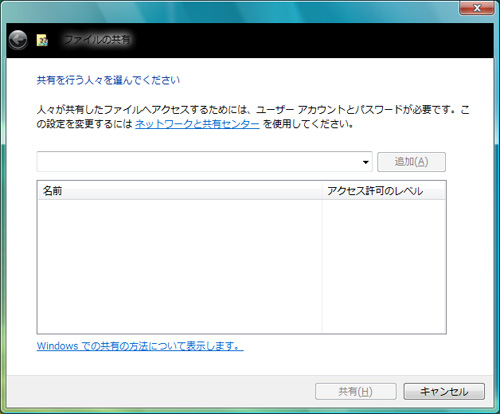Click divider between 名前 and access headers

coord(322,191)
